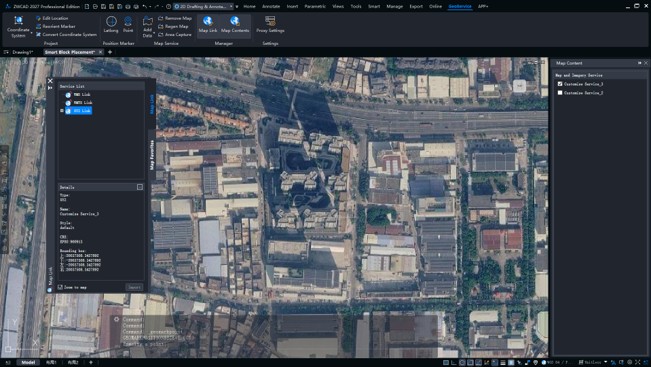Click the Undo arrow in title bar
Screen dimensions: 651x367
pyautogui.click(x=144, y=6)
